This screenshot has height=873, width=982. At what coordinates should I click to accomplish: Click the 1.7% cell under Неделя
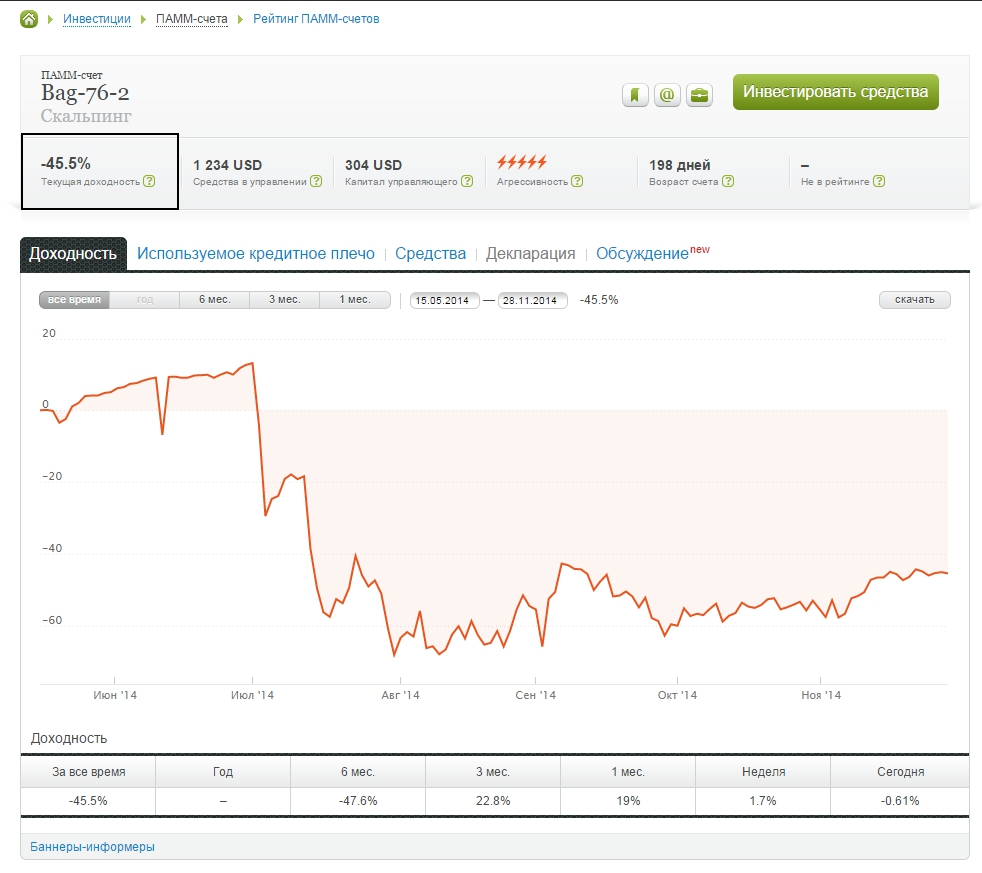coord(763,801)
